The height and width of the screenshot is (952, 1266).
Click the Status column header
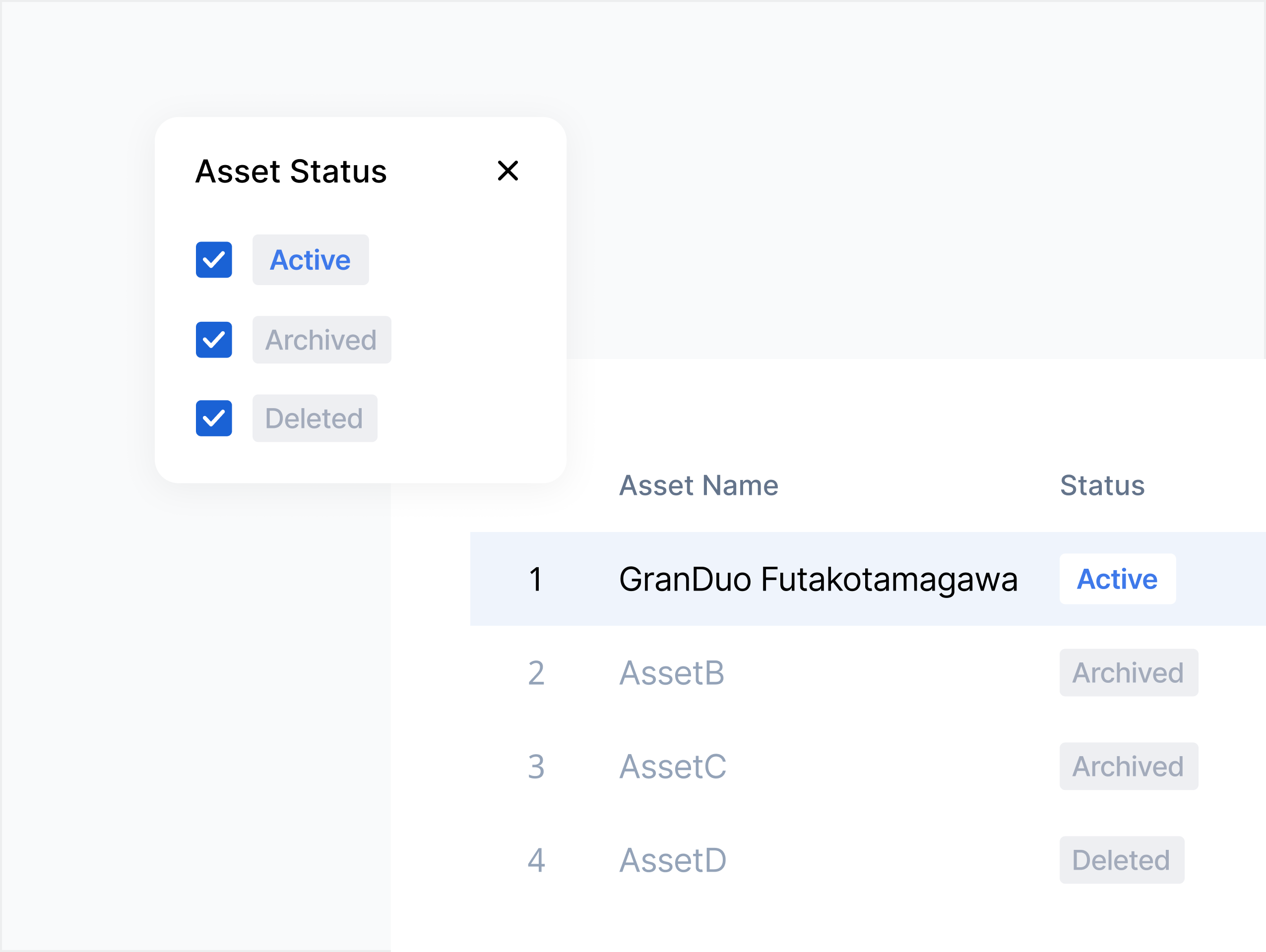[1102, 486]
